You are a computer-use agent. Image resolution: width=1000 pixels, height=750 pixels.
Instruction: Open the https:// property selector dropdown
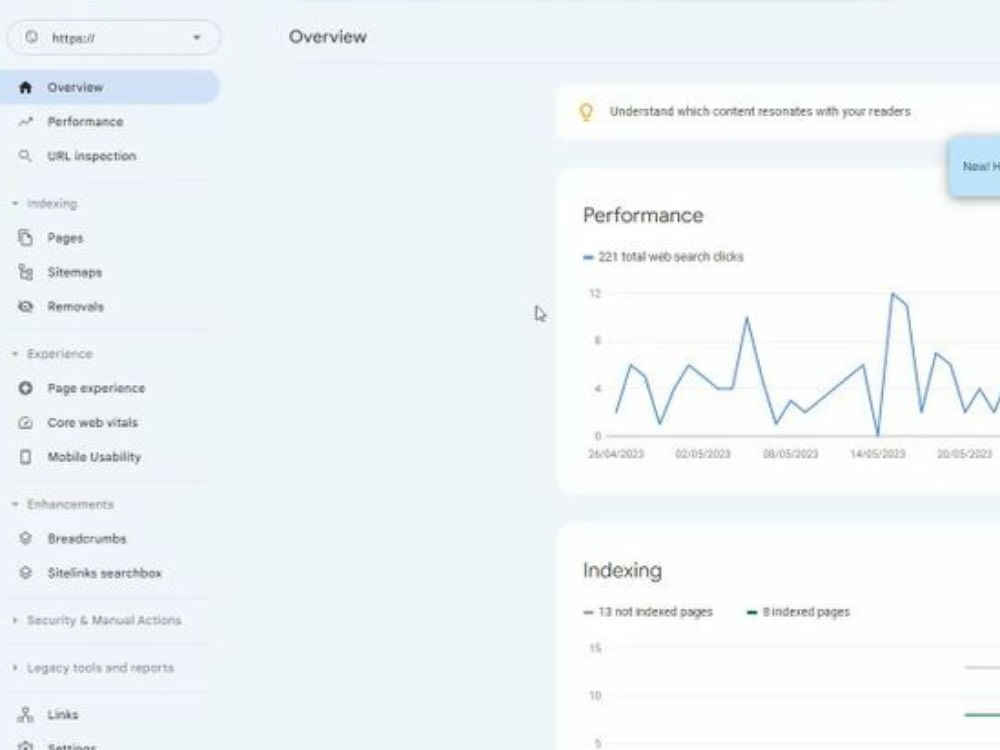pos(114,38)
